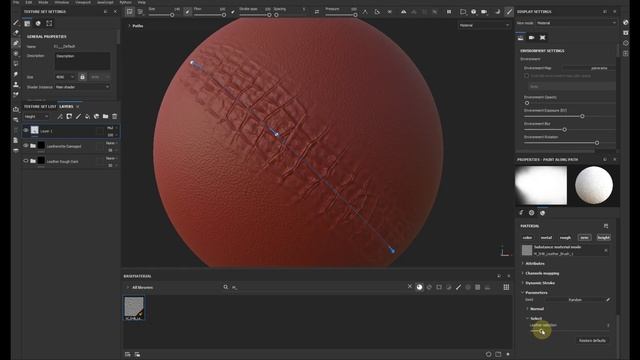
Task: Click the add mask icon in Layers toolbar
Action: tap(69, 117)
